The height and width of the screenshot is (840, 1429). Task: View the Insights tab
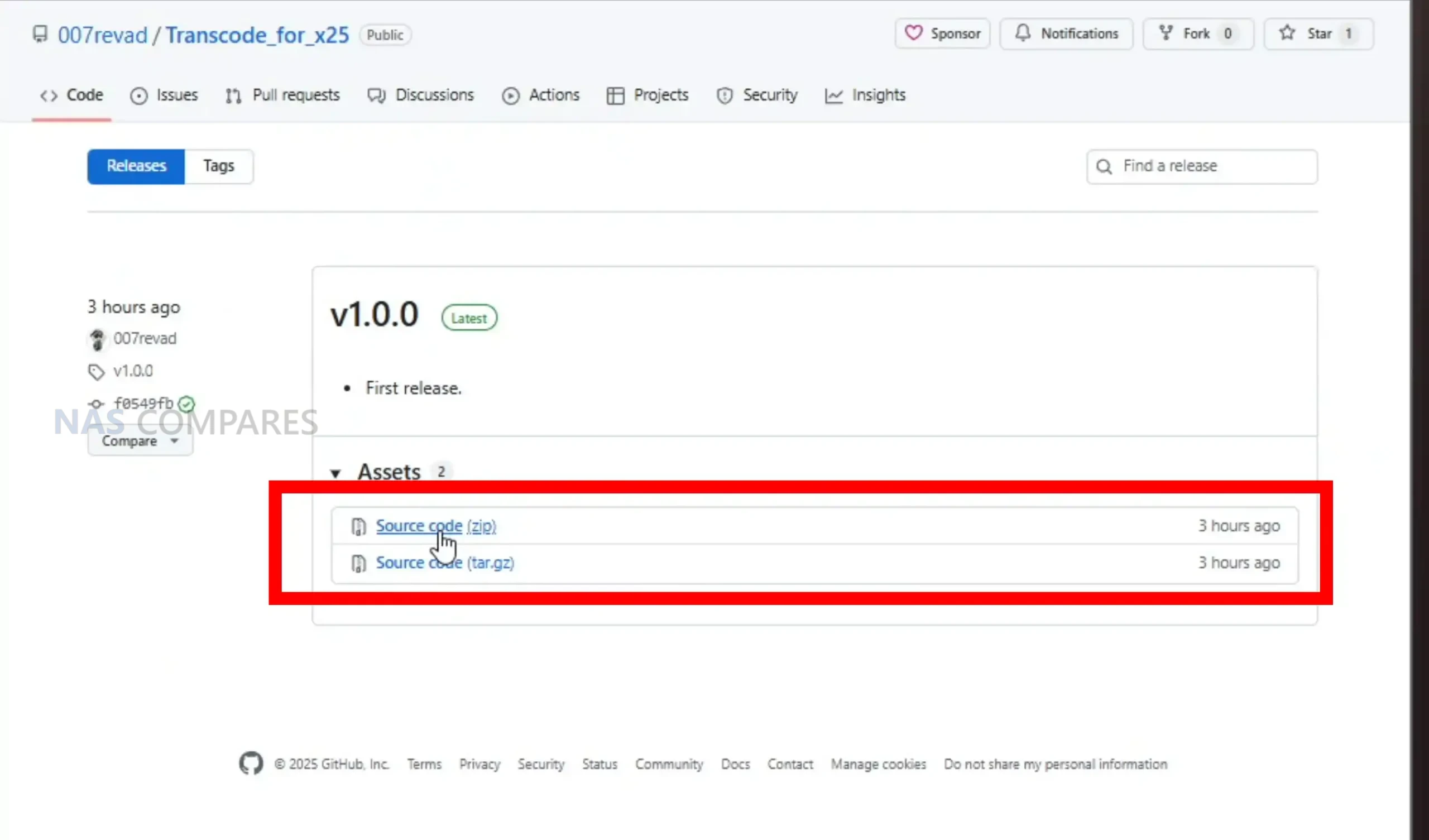point(865,95)
